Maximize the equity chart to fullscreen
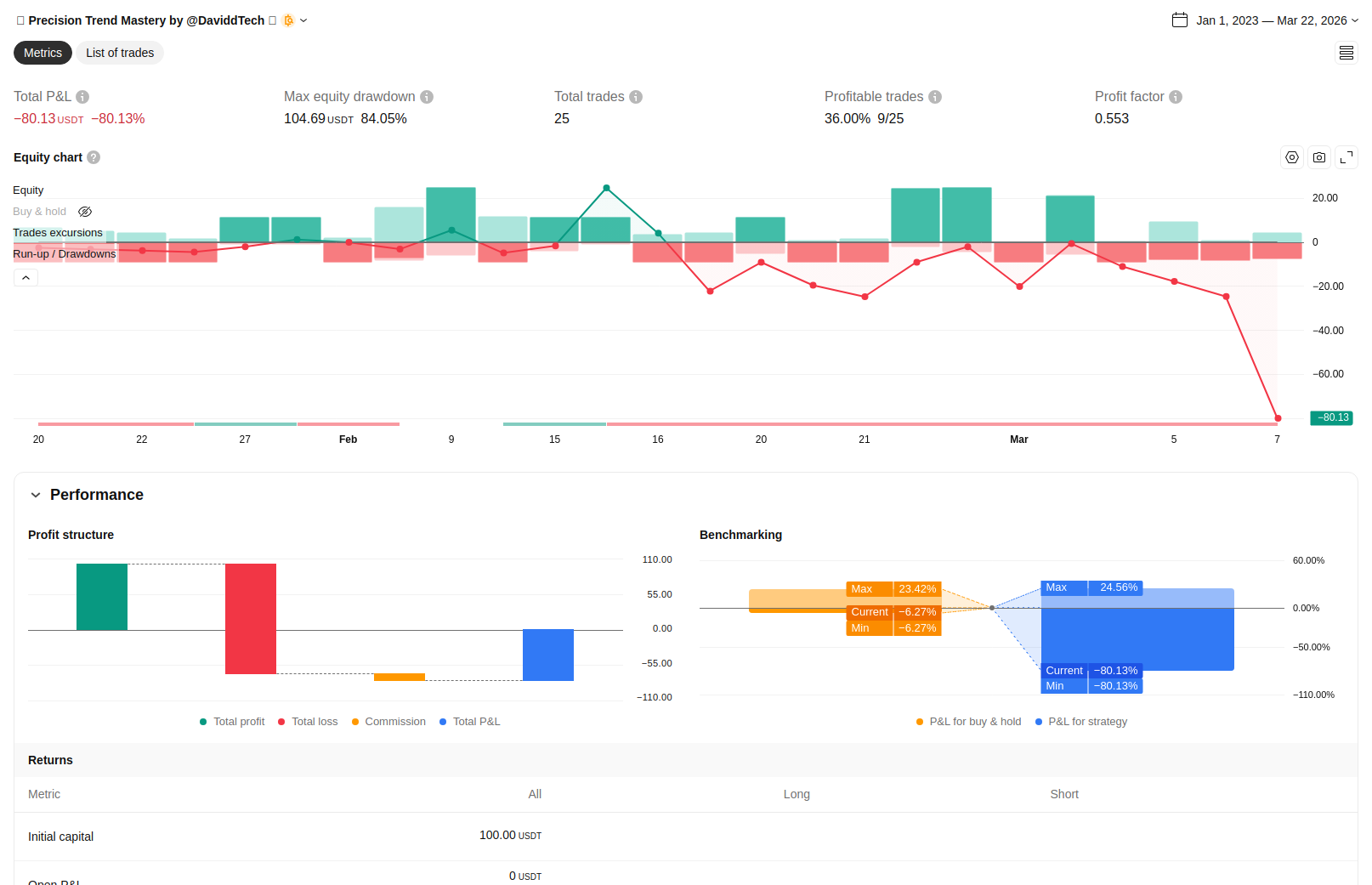 (1346, 157)
